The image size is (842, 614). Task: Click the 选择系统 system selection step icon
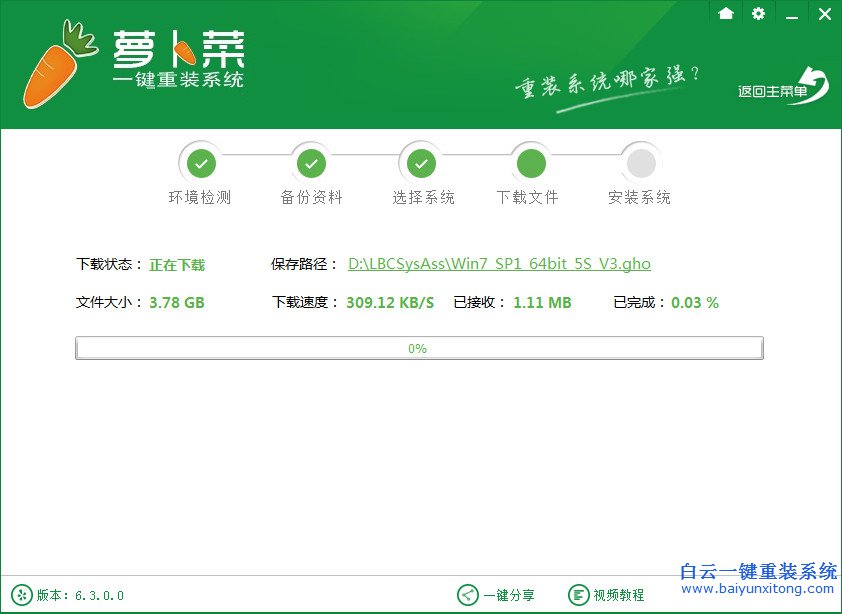click(421, 162)
